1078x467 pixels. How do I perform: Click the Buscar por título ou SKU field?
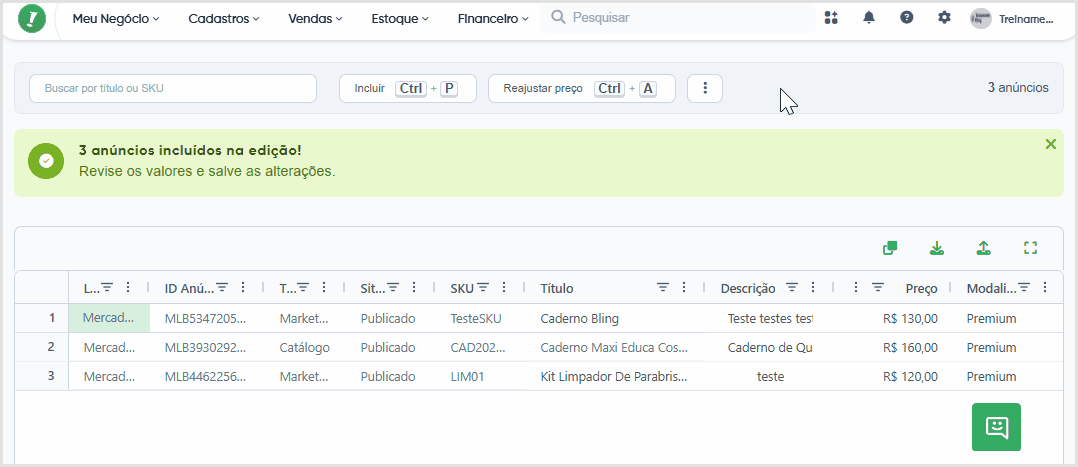coord(173,88)
